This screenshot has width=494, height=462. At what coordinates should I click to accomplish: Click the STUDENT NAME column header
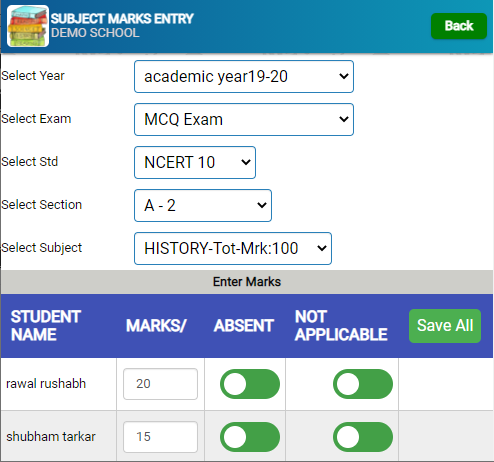click(x=46, y=326)
